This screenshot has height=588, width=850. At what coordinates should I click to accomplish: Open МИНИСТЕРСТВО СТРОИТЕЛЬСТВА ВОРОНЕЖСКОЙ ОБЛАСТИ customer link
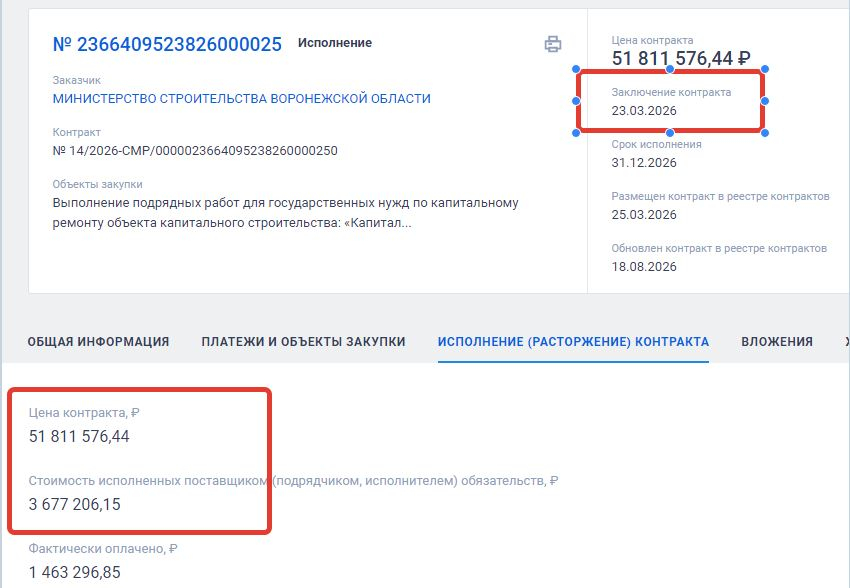tap(242, 99)
